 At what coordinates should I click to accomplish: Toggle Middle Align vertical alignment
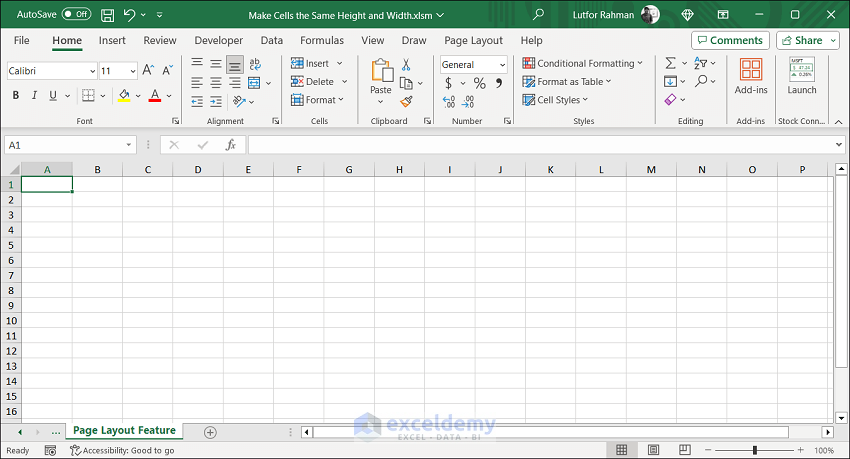point(216,64)
